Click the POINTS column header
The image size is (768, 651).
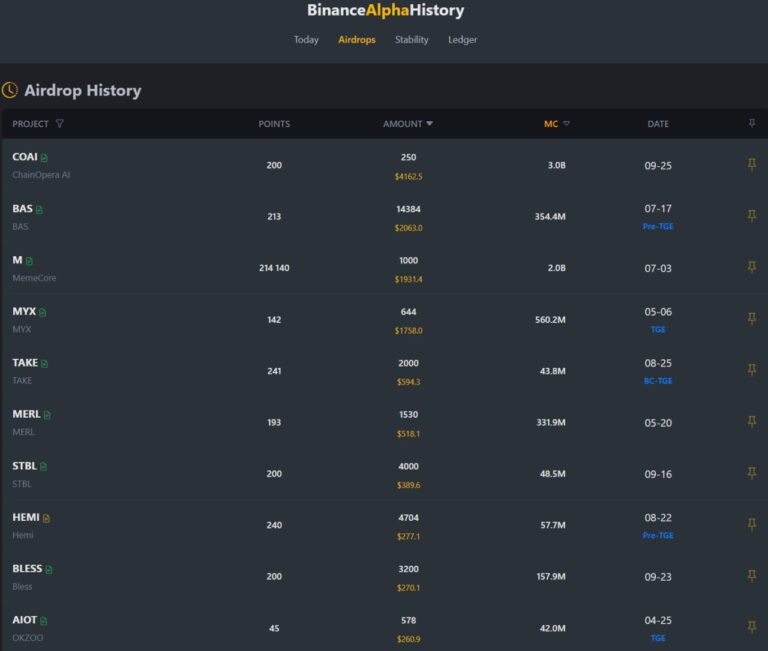(274, 124)
